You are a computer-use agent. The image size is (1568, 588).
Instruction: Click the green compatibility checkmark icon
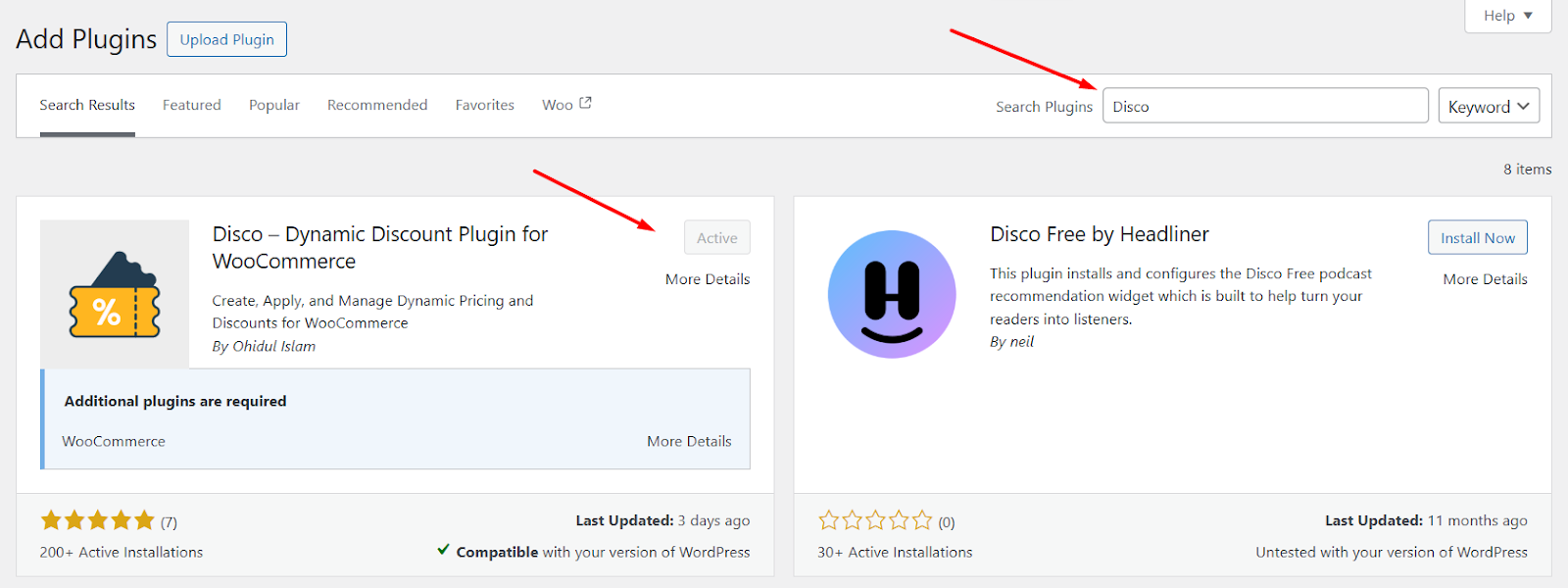444,550
